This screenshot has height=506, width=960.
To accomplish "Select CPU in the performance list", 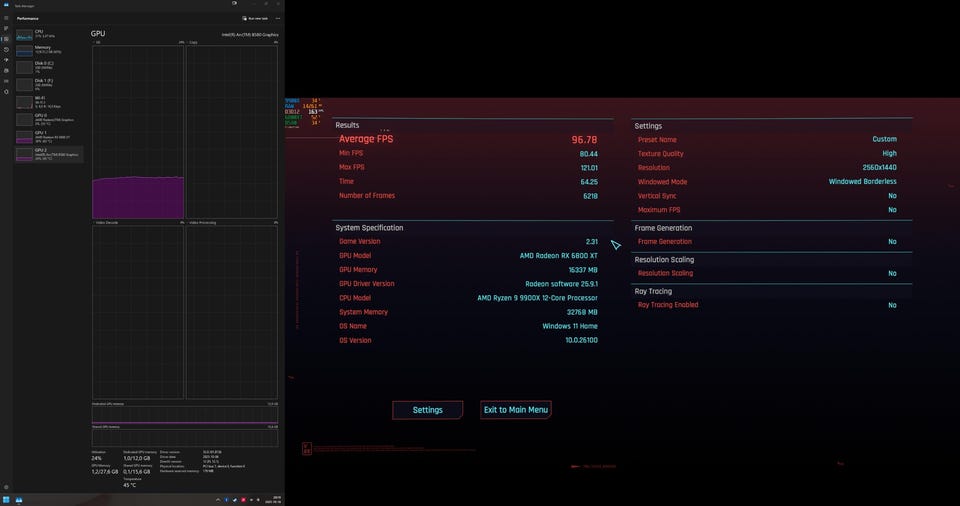I will 49,34.
